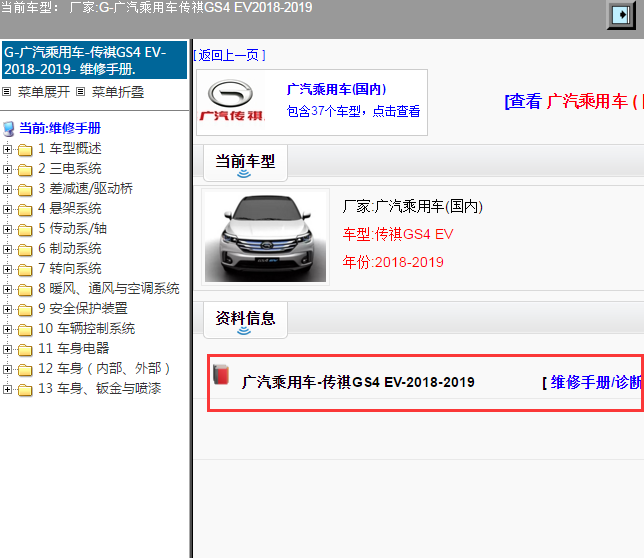Click the folder icon for 7 转向系统
The height and width of the screenshot is (558, 644).
pyautogui.click(x=25, y=270)
